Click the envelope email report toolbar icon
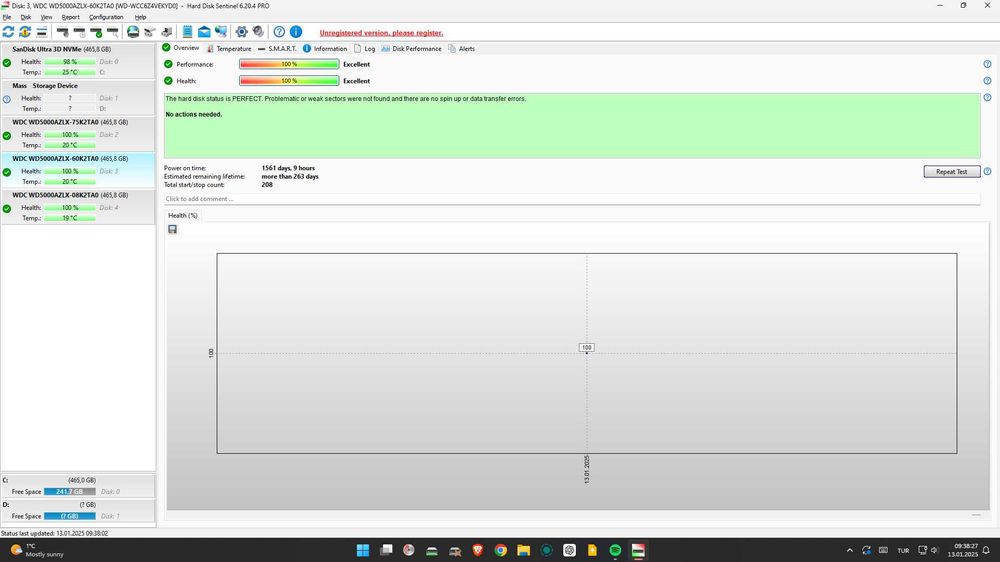This screenshot has width=1000, height=562. click(204, 31)
